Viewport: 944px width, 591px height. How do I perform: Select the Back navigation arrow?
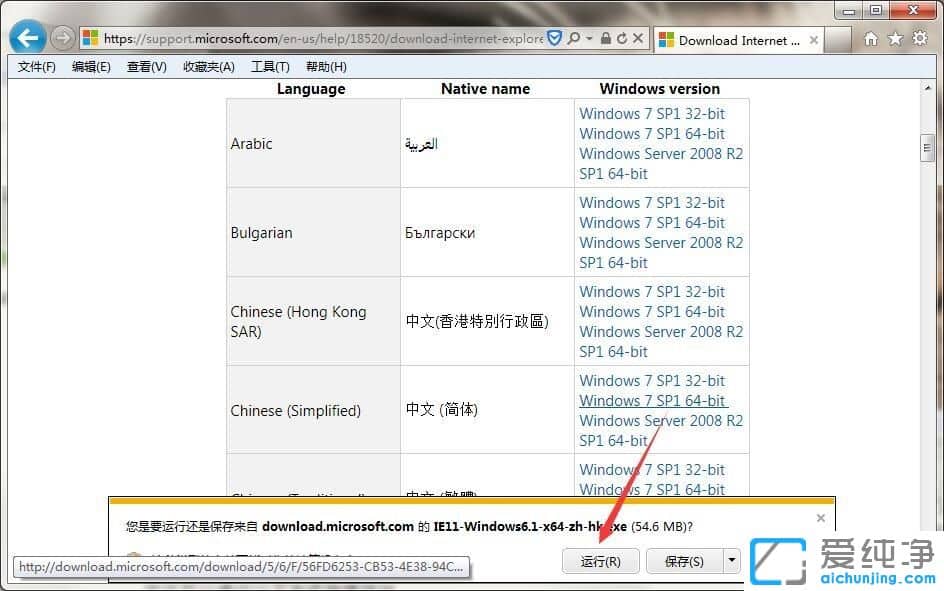[x=27, y=37]
